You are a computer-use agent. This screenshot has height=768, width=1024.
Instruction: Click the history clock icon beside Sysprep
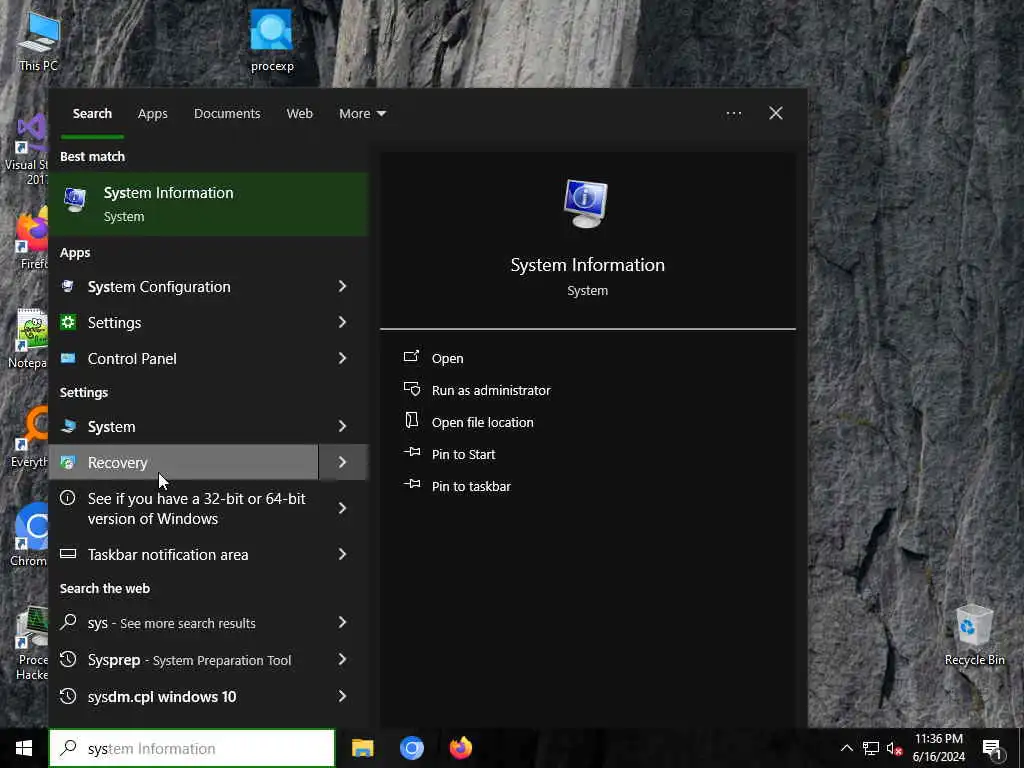(68, 660)
